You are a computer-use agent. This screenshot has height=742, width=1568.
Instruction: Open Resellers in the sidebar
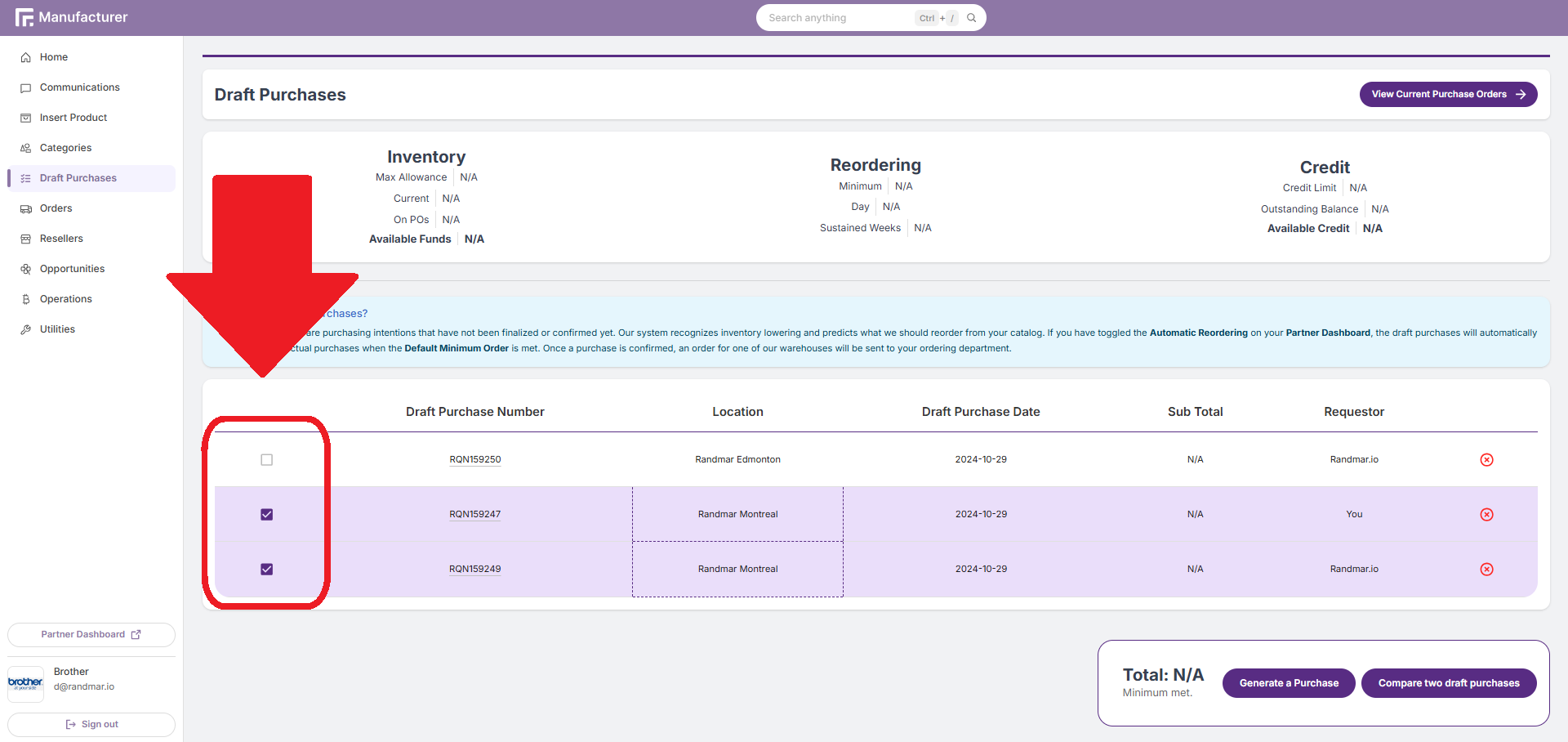pyautogui.click(x=91, y=239)
